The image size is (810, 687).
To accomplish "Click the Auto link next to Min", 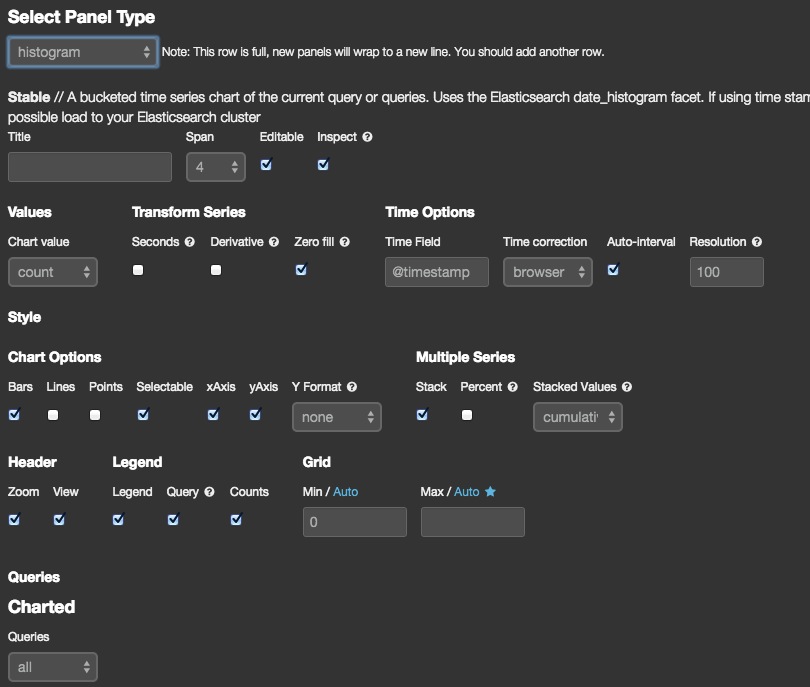I will pyautogui.click(x=345, y=492).
